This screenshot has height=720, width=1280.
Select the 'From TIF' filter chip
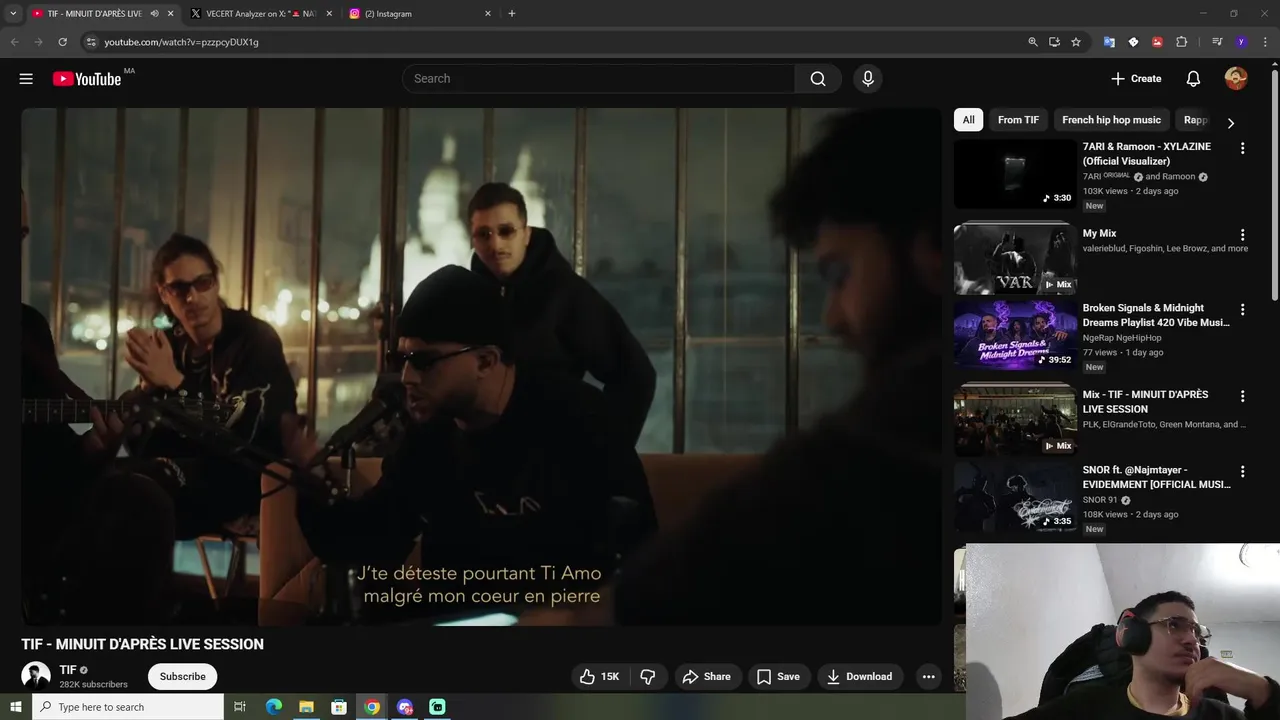1018,120
